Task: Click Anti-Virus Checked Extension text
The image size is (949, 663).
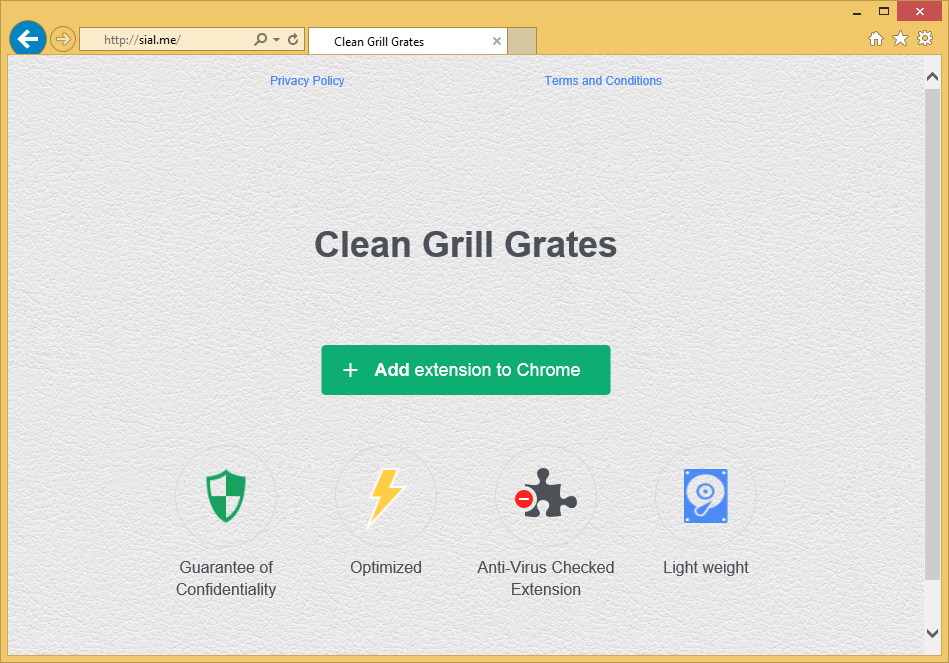Action: [x=545, y=578]
